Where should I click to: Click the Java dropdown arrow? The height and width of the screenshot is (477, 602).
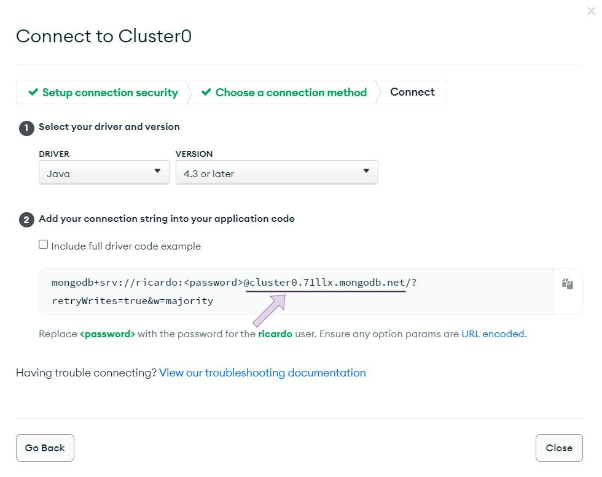point(157,172)
